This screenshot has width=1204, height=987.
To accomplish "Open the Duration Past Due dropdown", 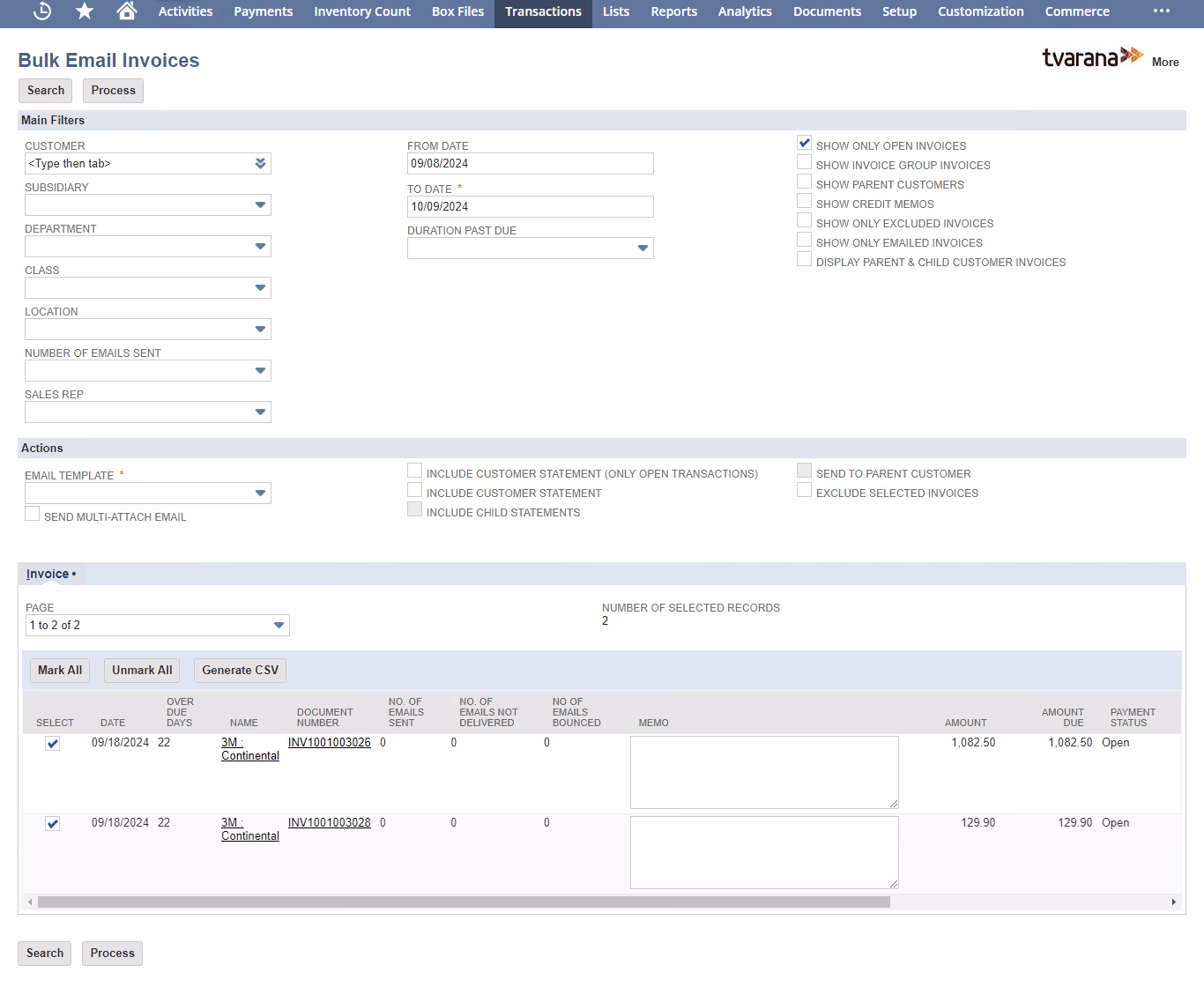I will tap(643, 248).
